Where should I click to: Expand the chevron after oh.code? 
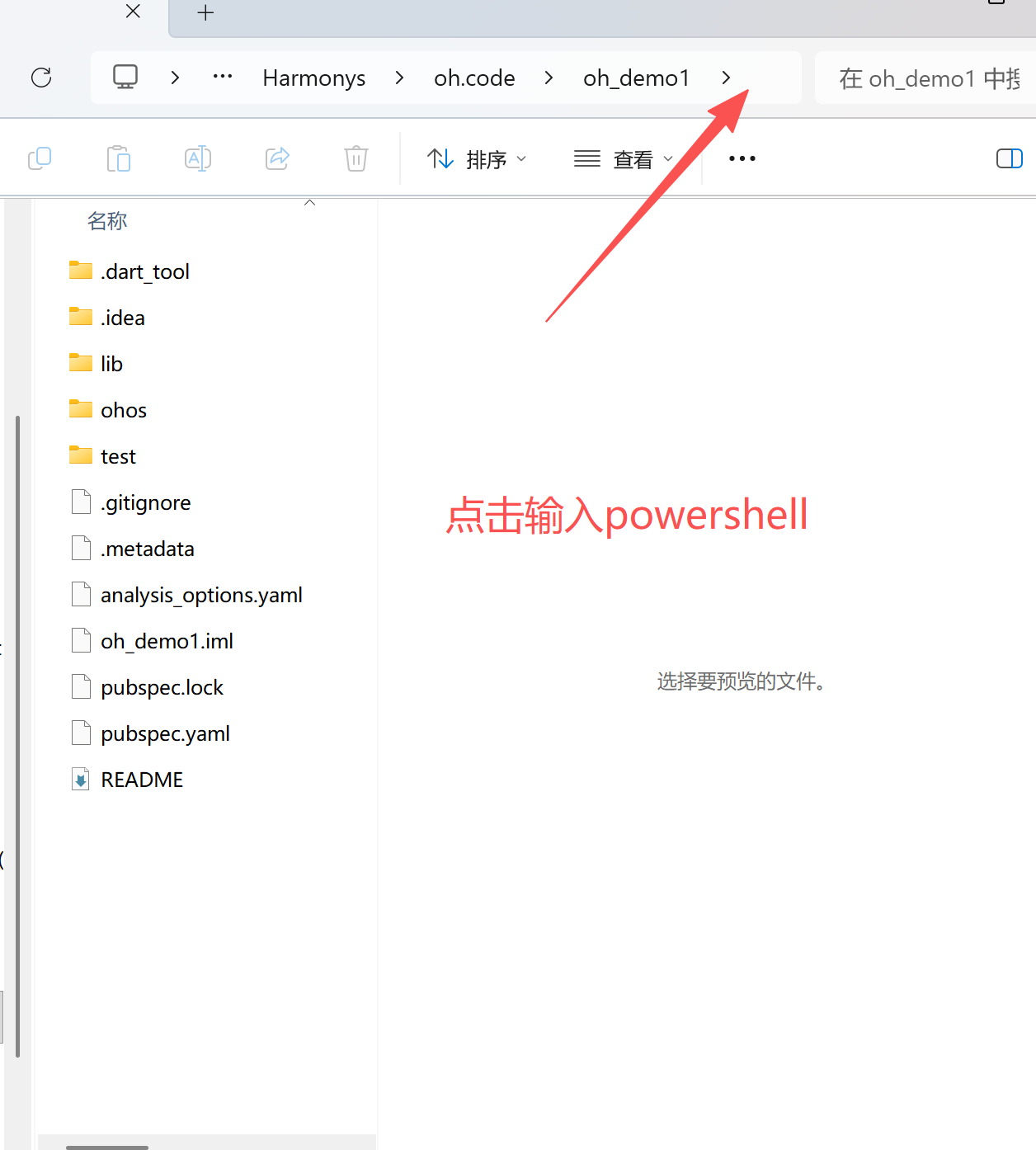549,78
